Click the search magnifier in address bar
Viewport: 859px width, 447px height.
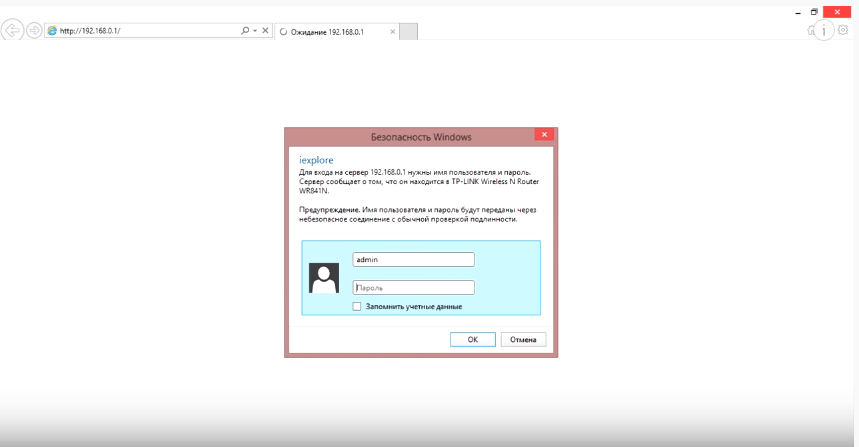click(245, 31)
